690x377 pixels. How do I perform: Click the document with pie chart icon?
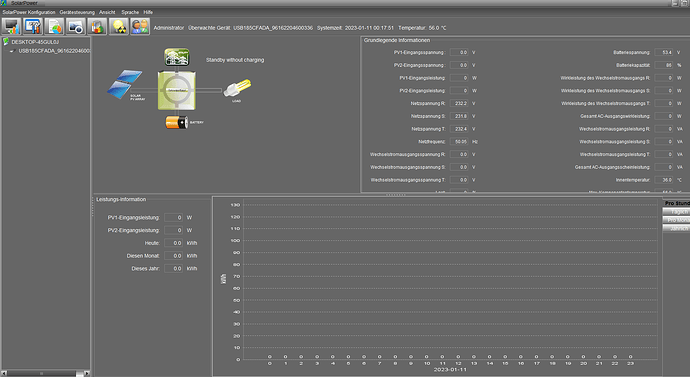point(54,26)
